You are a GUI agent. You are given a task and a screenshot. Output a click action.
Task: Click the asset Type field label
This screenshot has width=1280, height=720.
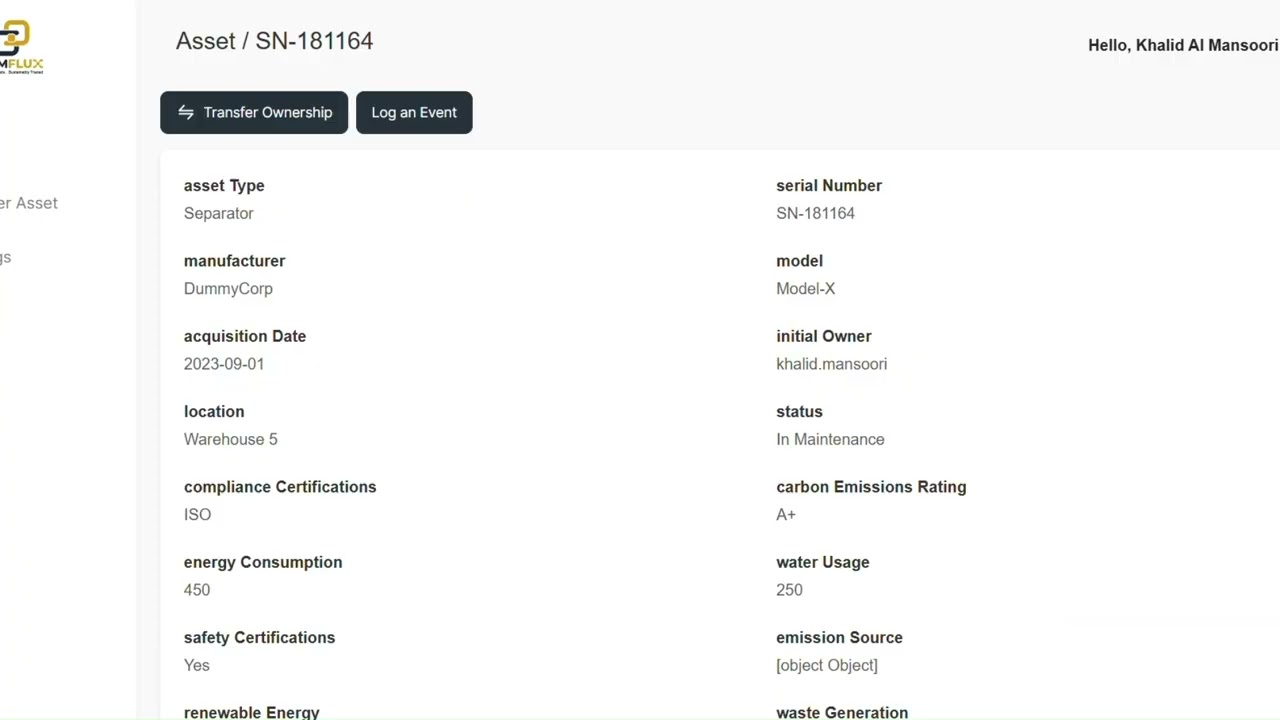click(x=224, y=186)
